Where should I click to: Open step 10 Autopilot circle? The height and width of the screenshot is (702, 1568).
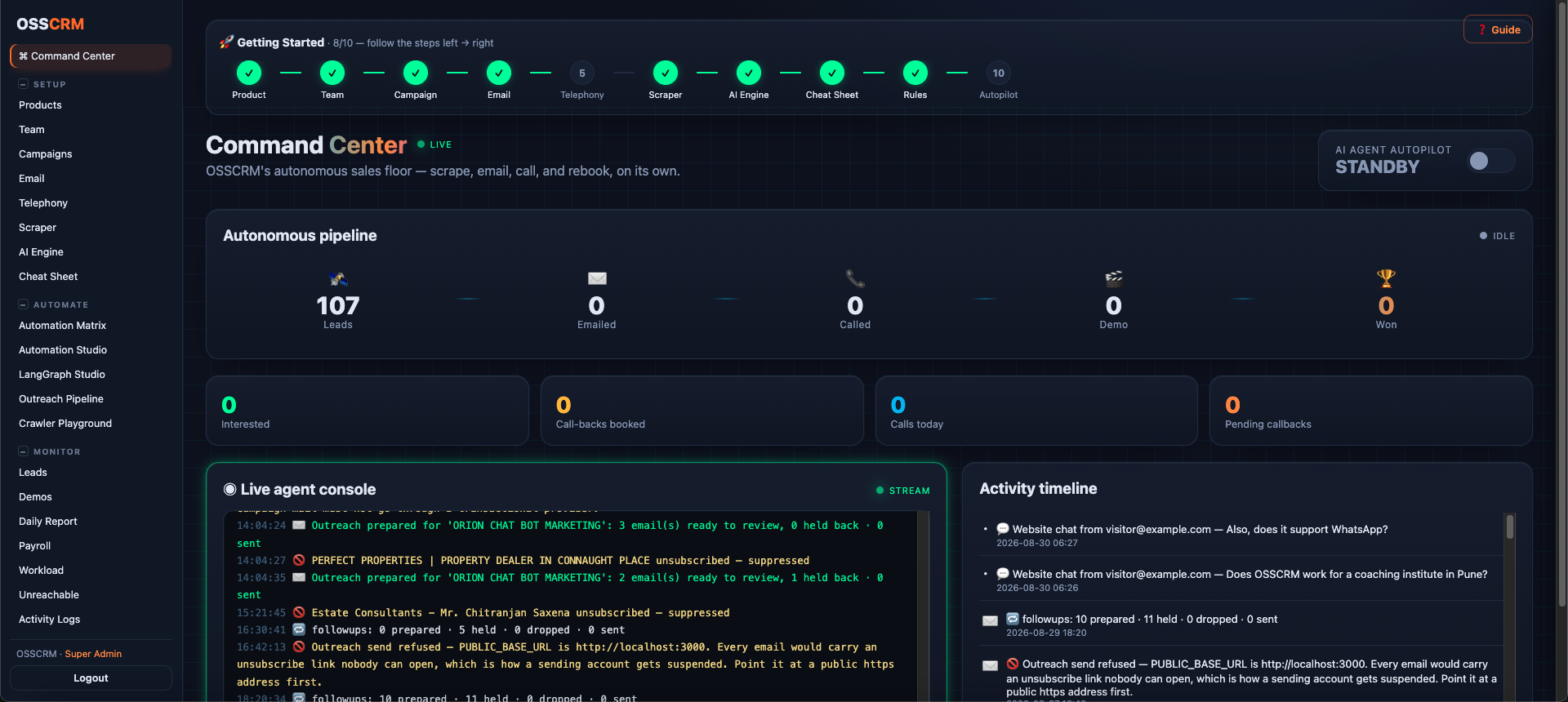[x=999, y=73]
